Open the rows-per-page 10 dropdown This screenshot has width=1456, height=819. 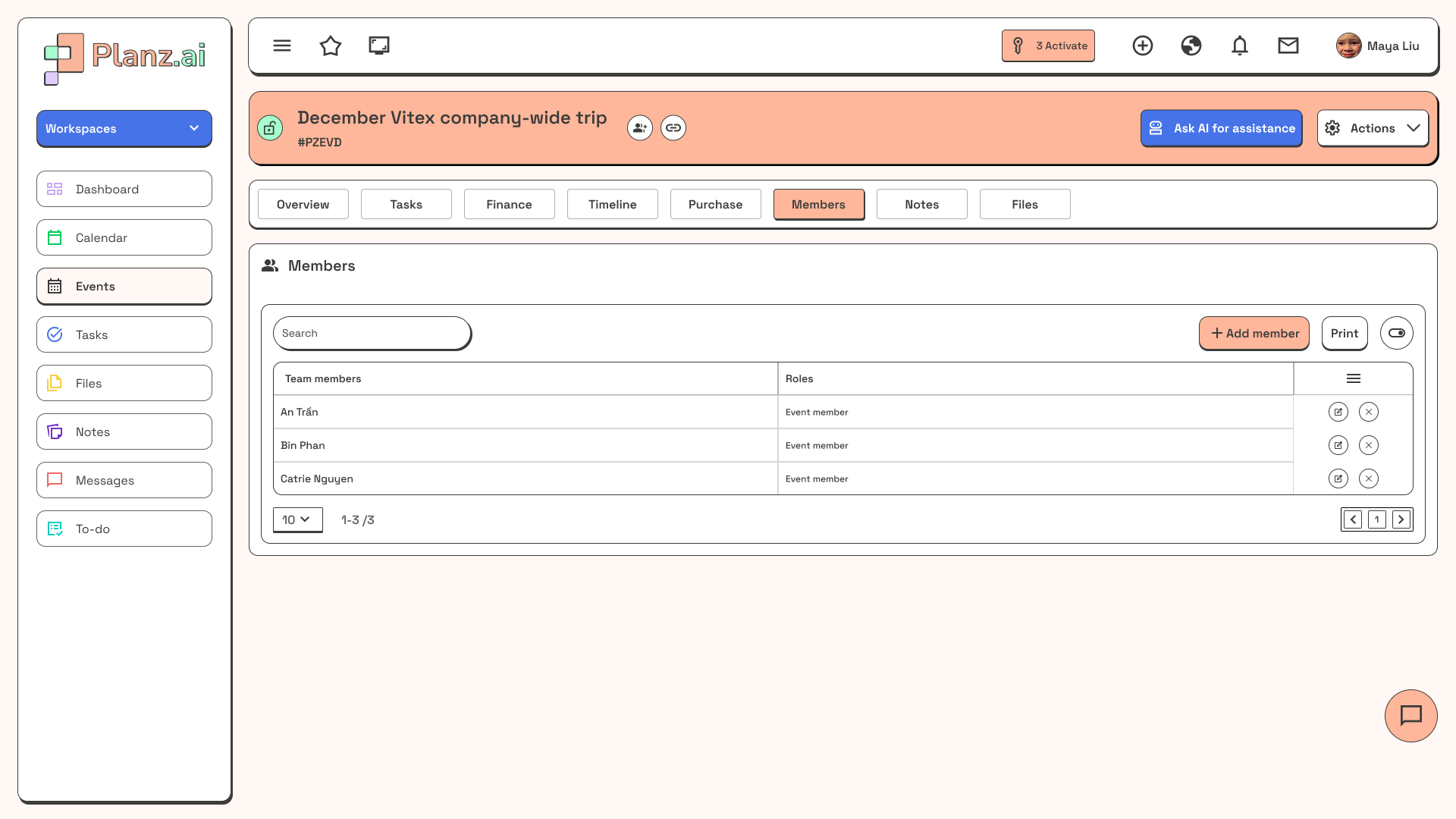click(297, 519)
